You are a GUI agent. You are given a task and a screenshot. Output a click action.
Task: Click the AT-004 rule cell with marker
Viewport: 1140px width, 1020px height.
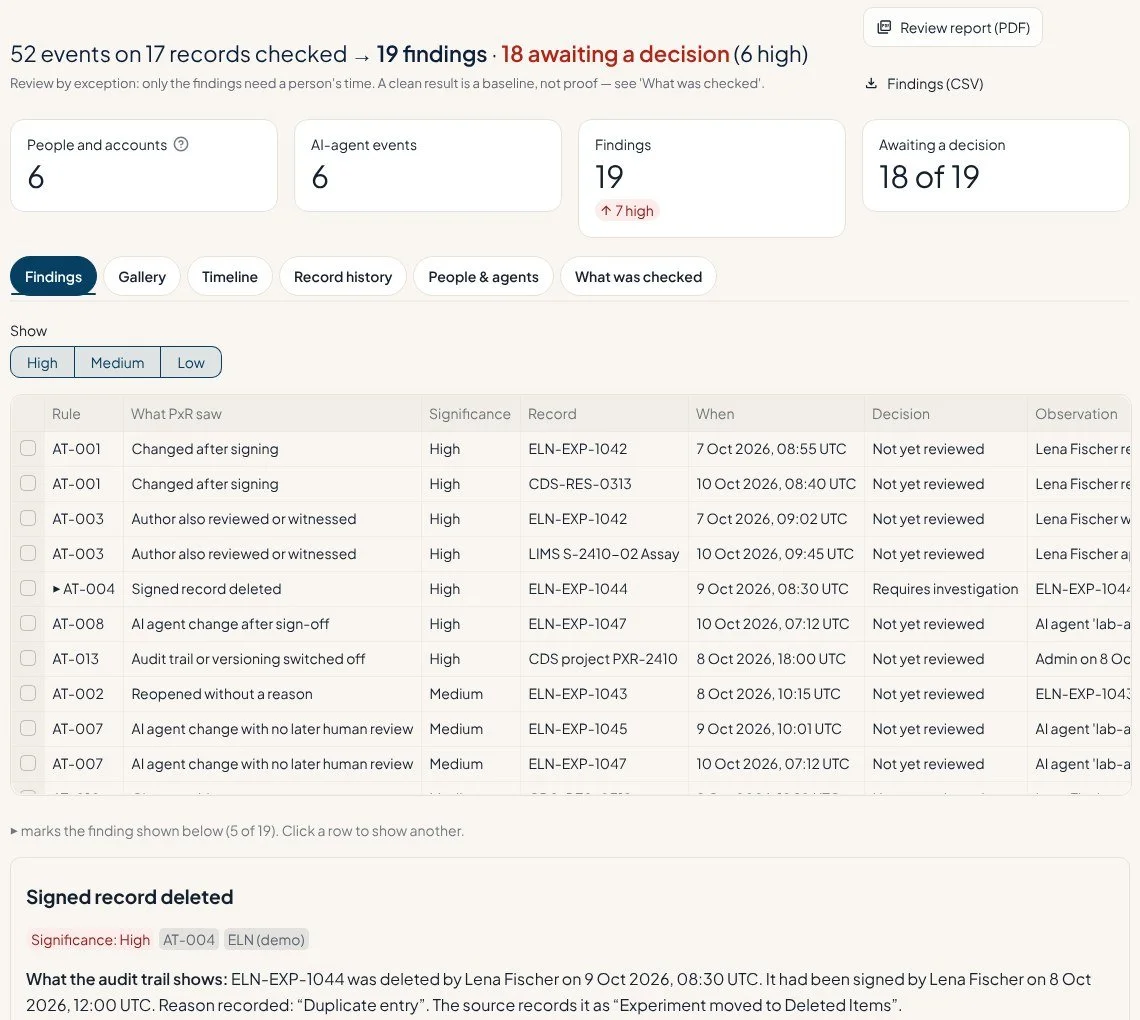[84, 589]
